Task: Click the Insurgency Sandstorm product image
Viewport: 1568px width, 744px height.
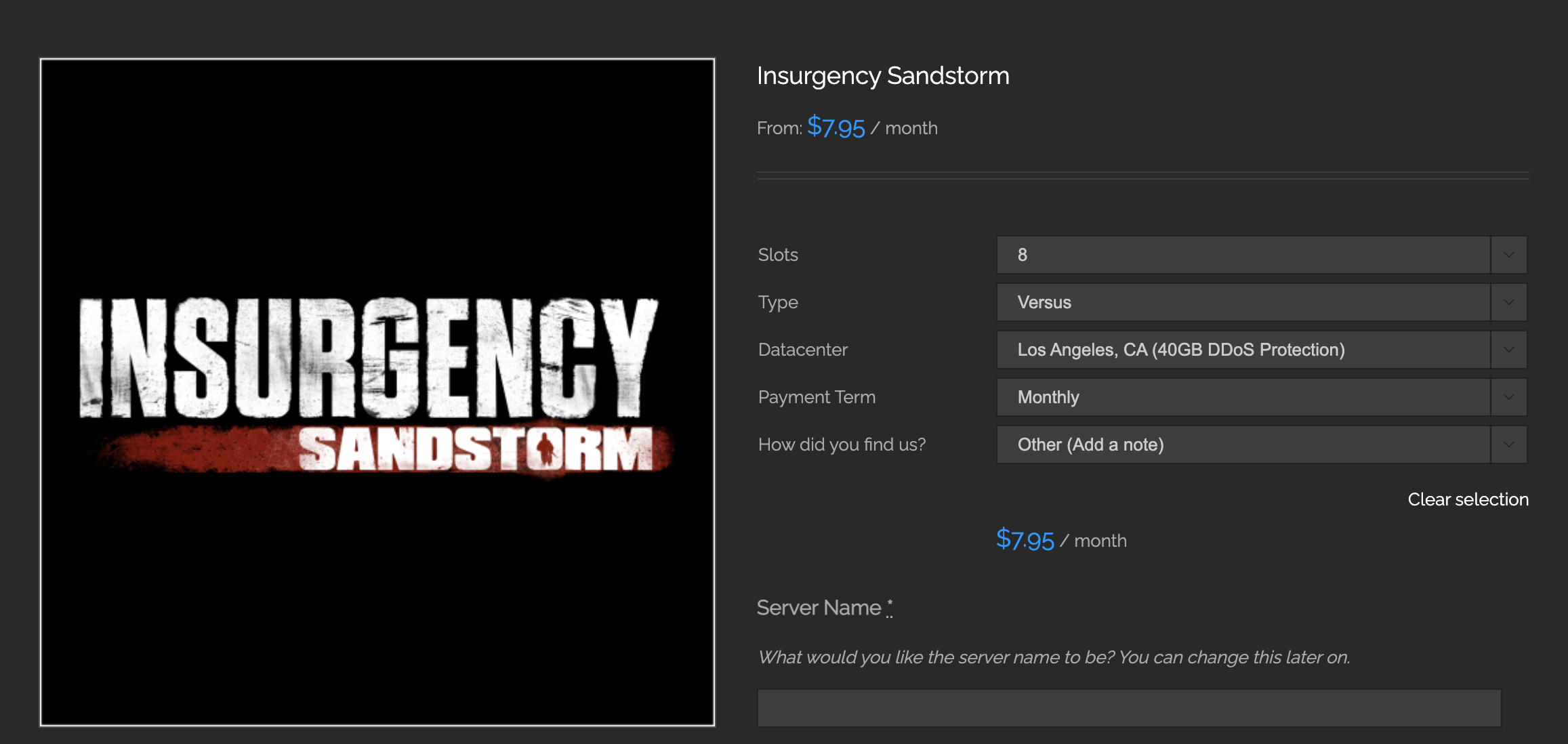Action: pos(377,392)
